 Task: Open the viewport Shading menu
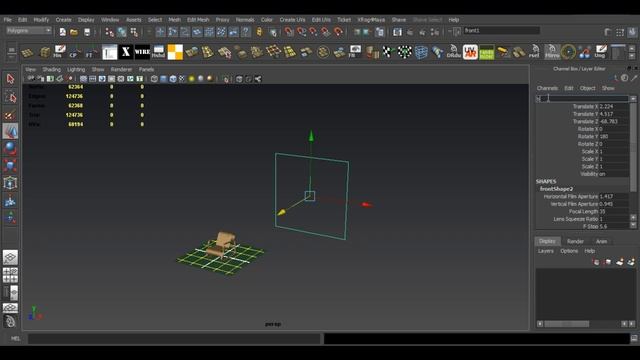pos(51,69)
